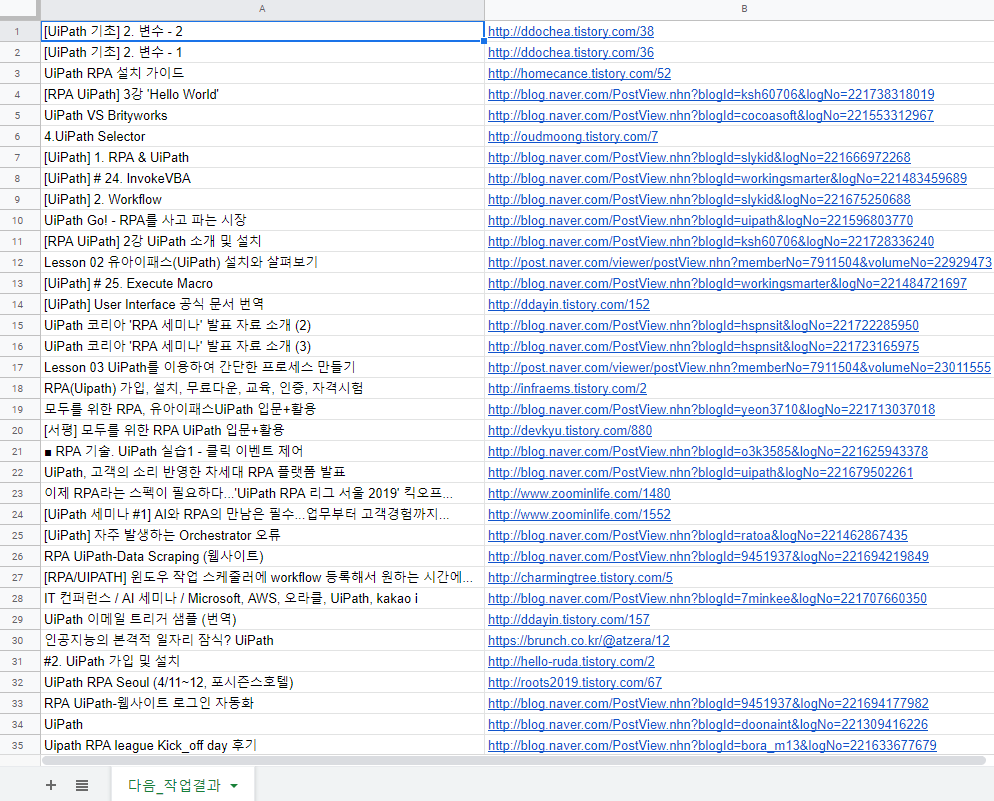
Task: Select cell 'Uipath RPA league Kick_off day 후기'
Action: [x=262, y=745]
